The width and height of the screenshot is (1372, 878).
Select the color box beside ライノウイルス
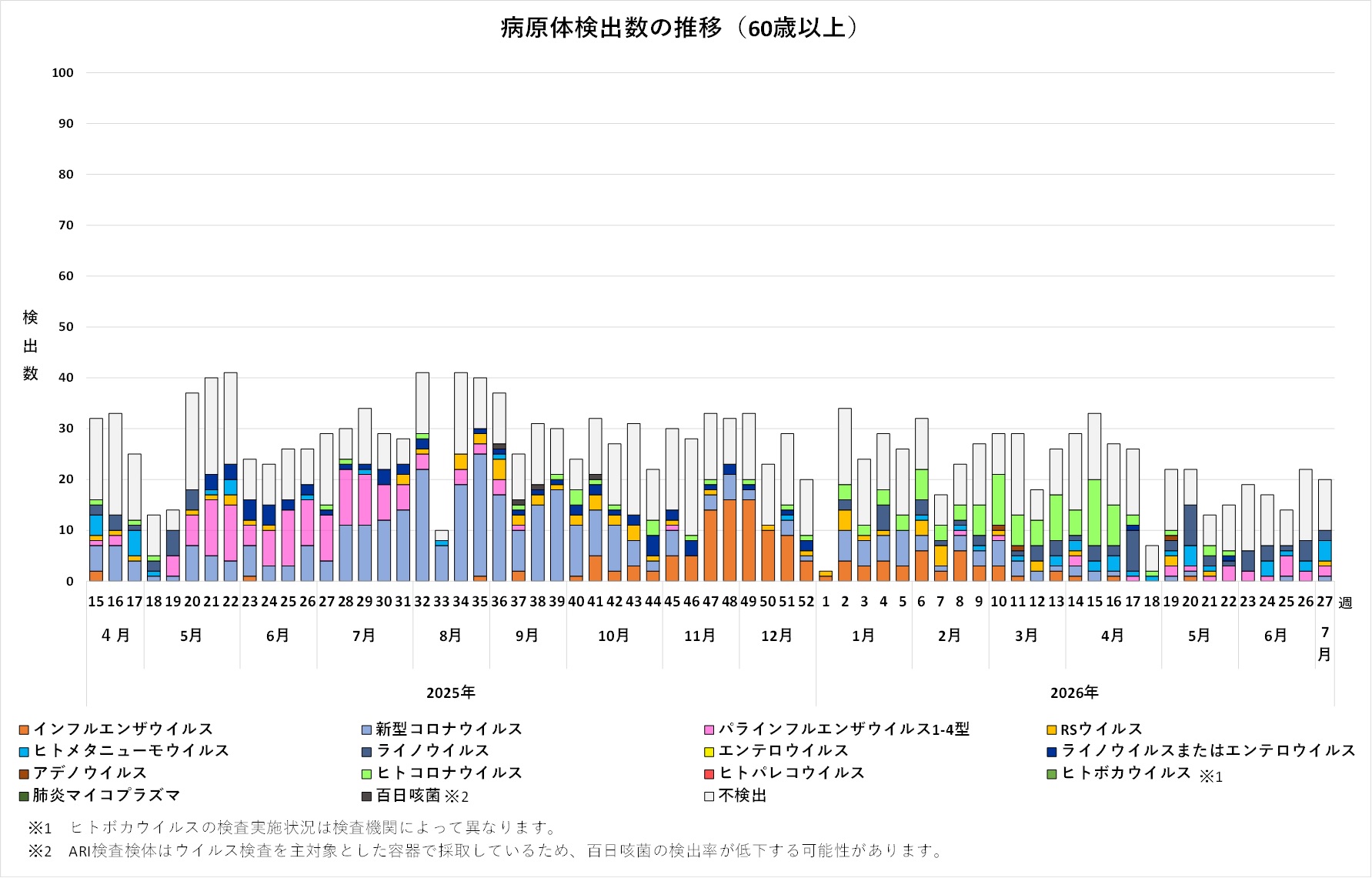point(367,751)
